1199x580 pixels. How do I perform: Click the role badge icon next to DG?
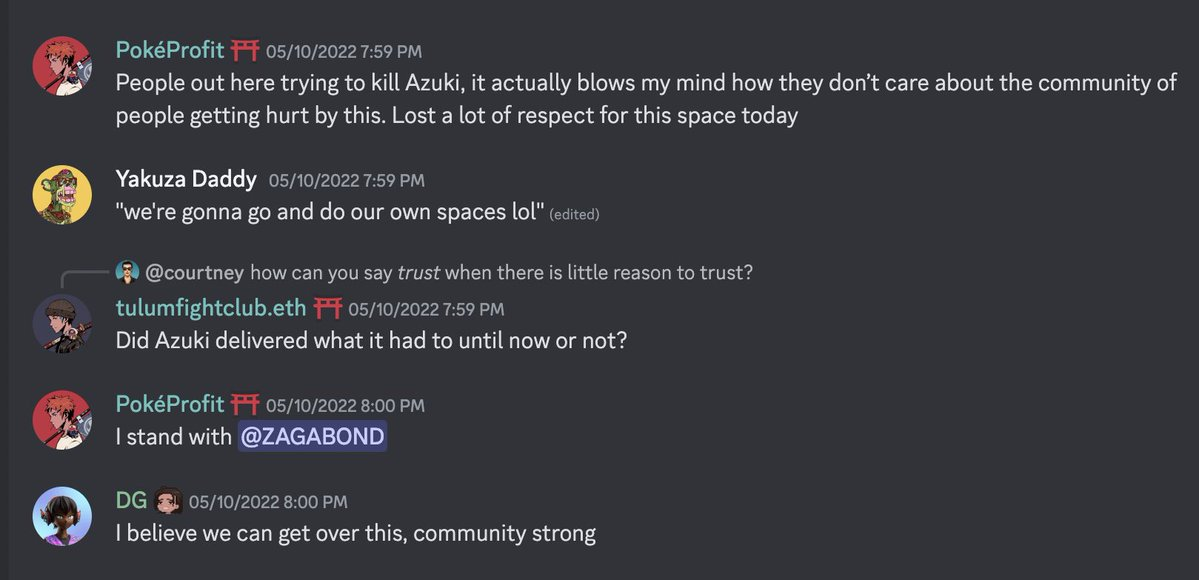[168, 500]
